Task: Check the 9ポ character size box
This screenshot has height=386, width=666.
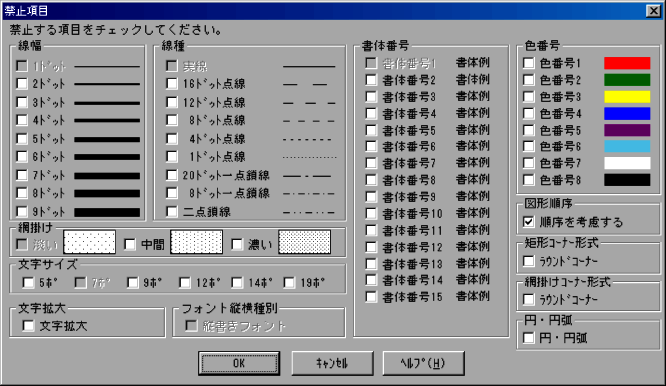Action: coord(133,282)
